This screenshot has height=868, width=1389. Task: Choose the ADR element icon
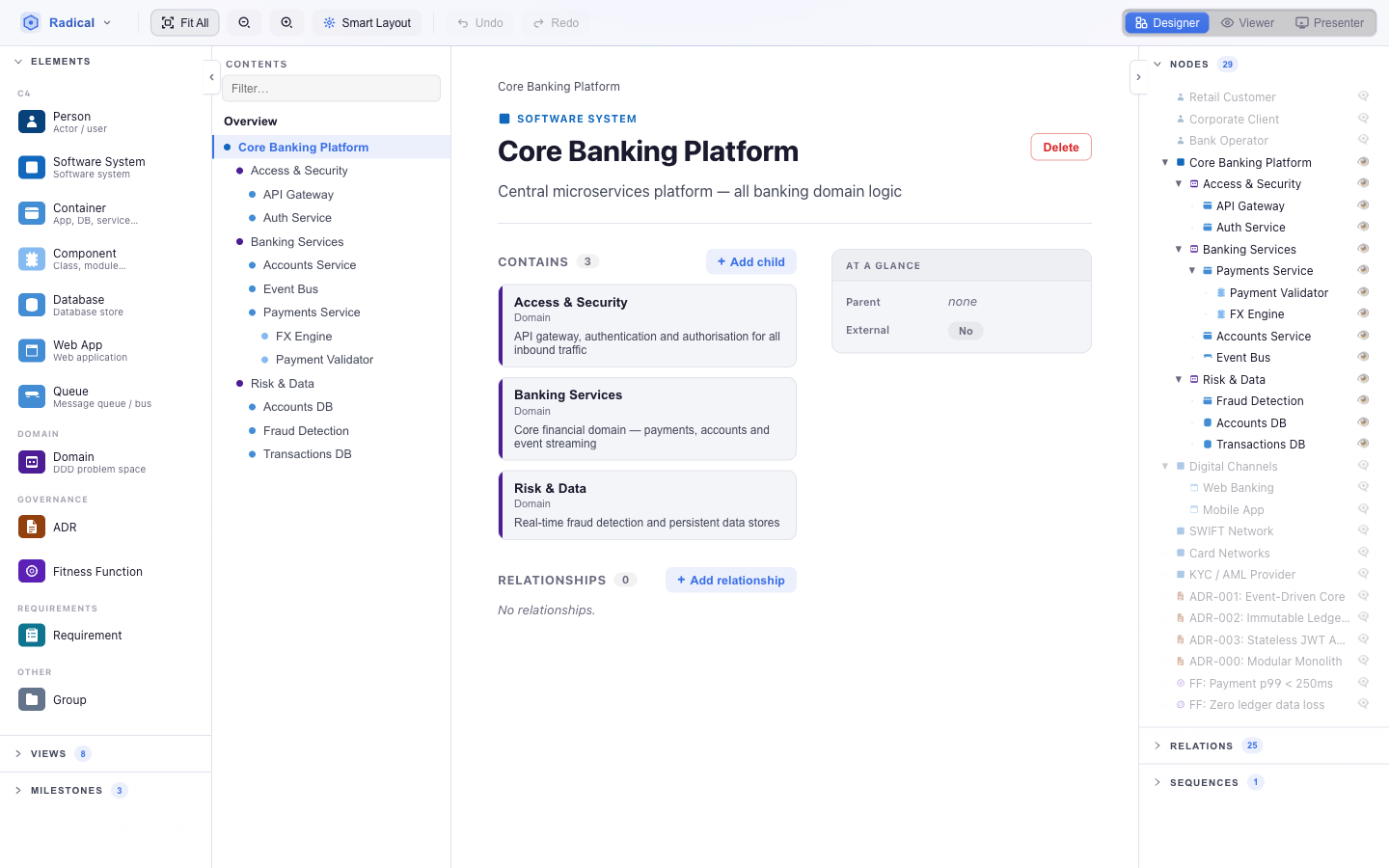coord(32,527)
